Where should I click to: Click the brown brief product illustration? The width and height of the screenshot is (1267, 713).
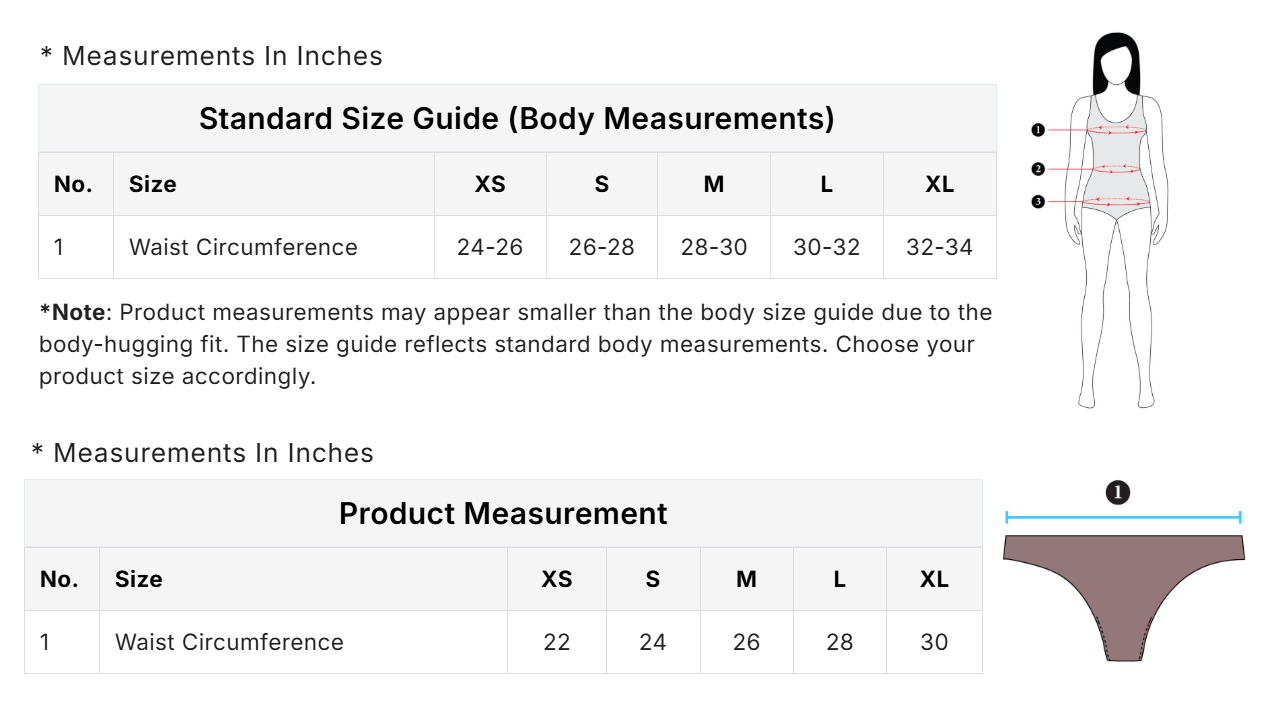point(1123,590)
